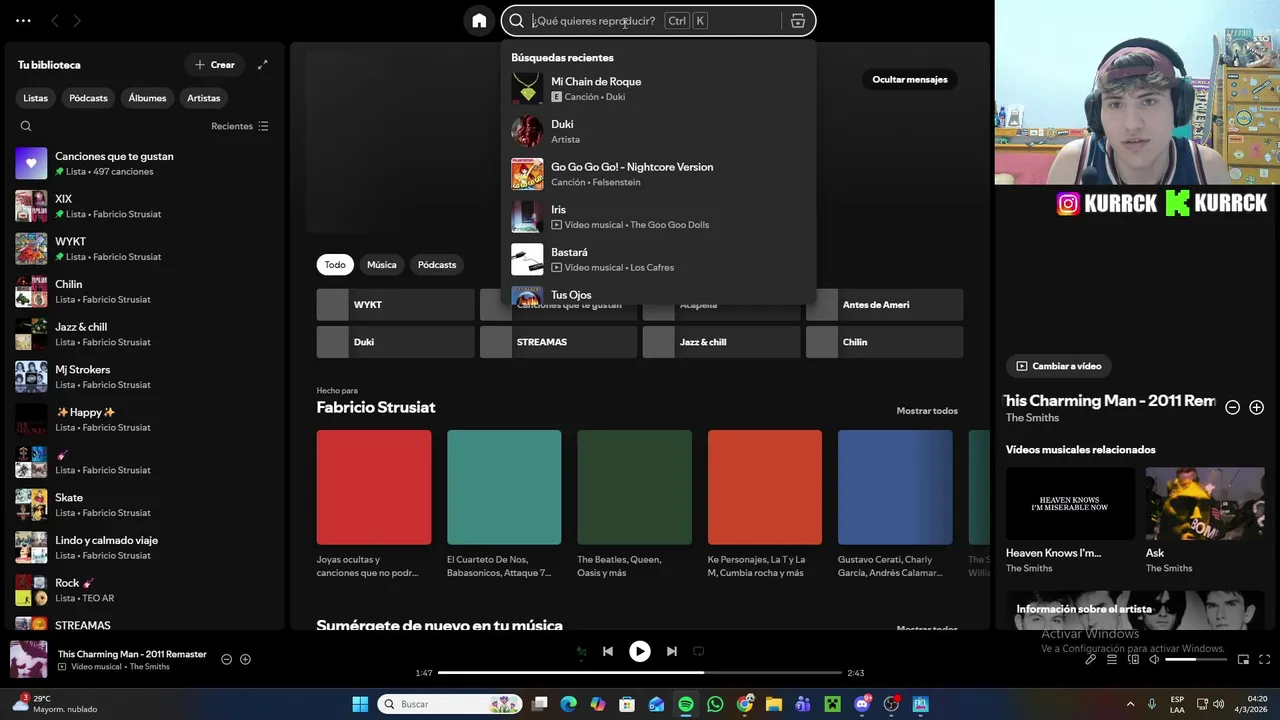
Task: Expand library with the arrows icon
Action: point(262,65)
